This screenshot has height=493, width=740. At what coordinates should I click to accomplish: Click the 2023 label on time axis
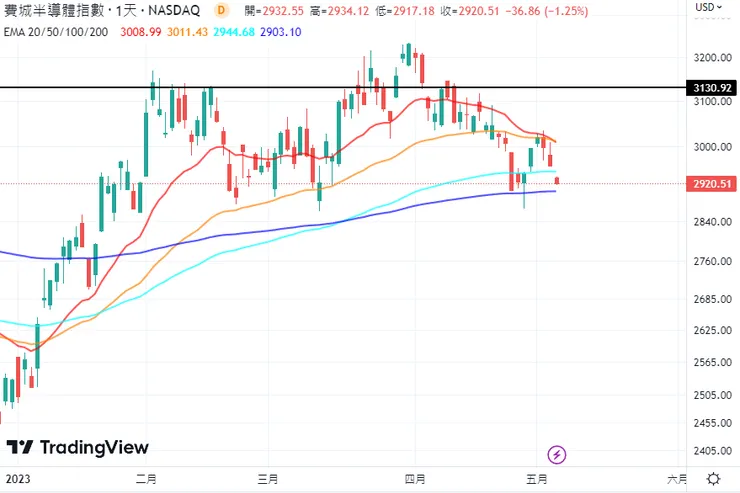(17, 479)
